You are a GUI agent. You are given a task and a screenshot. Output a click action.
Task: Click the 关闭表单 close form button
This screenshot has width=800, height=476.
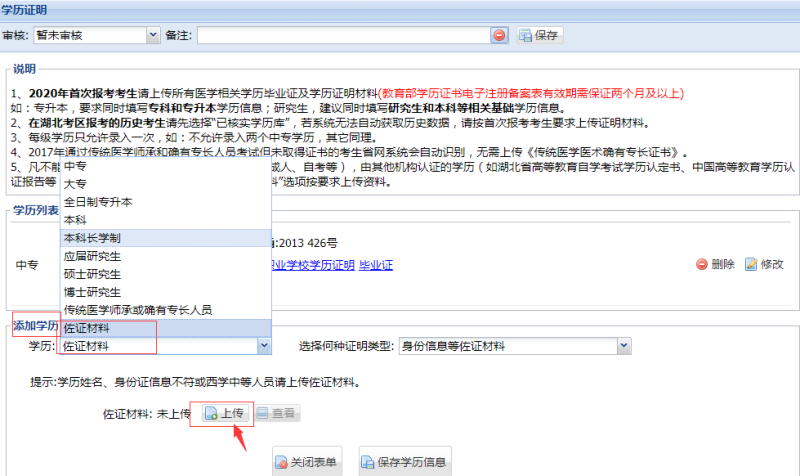(307, 463)
